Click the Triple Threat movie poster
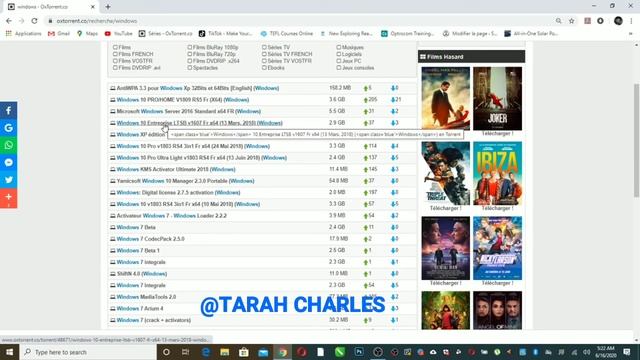This screenshot has width=640, height=360. click(445, 173)
